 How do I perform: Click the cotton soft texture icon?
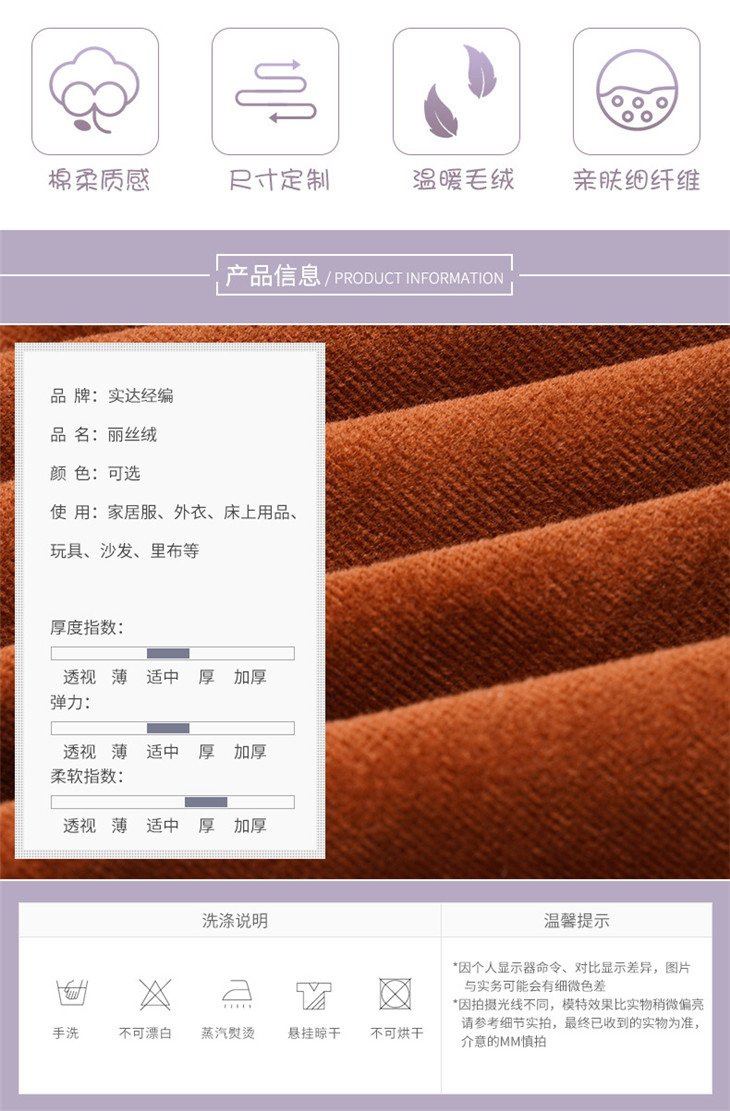95,91
